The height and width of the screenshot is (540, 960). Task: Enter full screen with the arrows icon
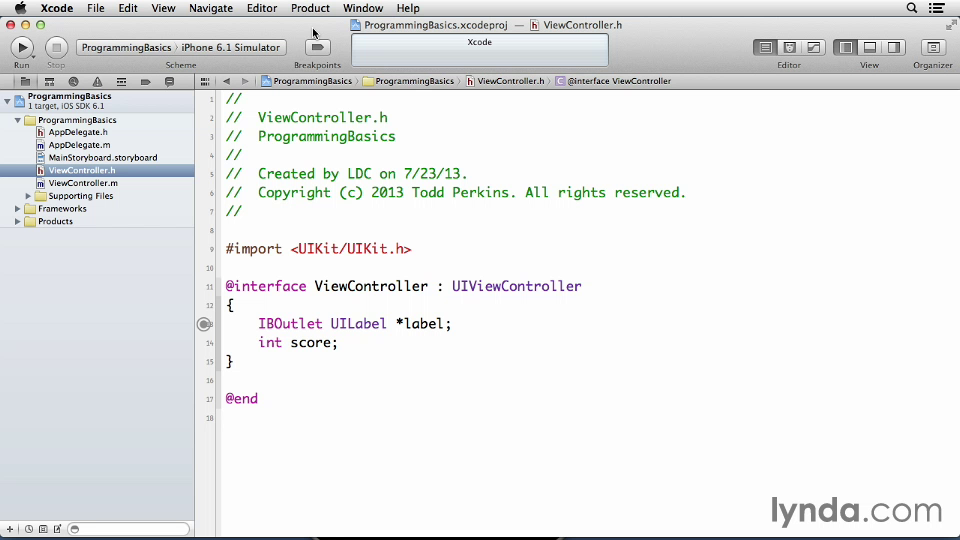951,24
